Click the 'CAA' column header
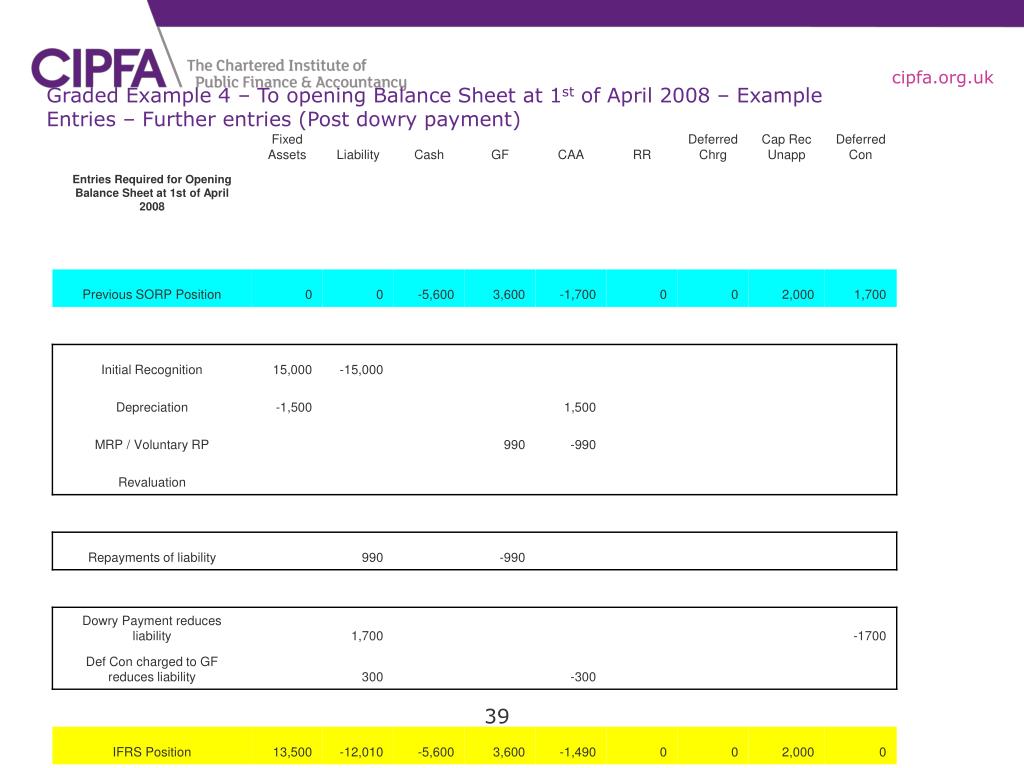The height and width of the screenshot is (768, 1024). point(571,155)
